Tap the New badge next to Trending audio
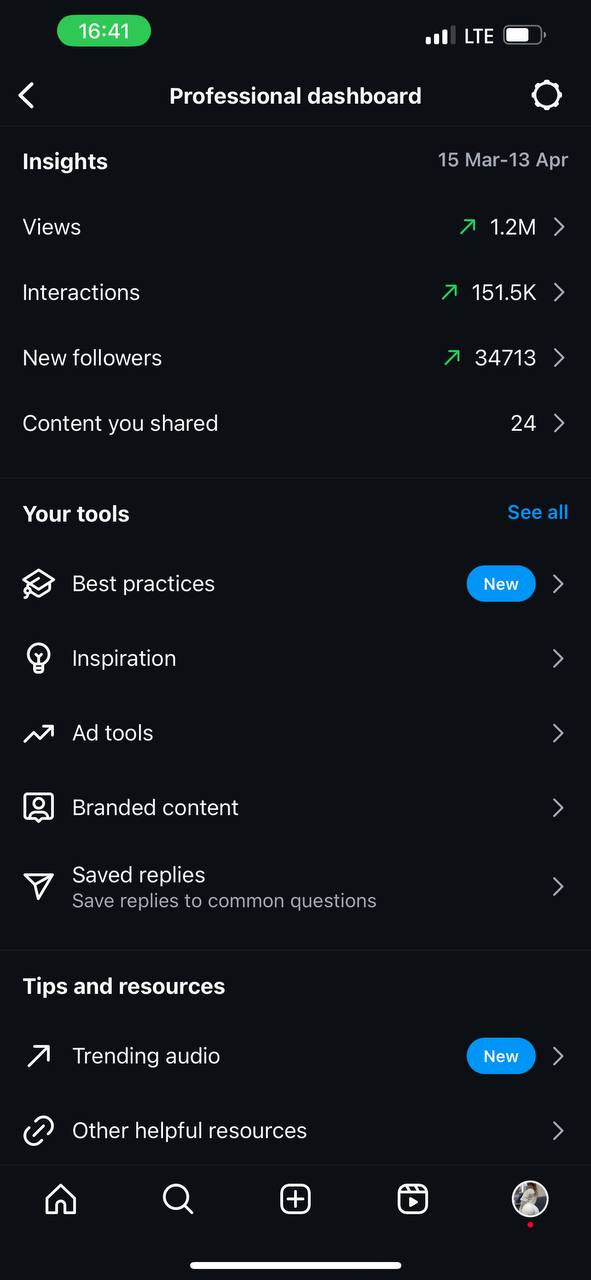The width and height of the screenshot is (591, 1280). point(501,1056)
